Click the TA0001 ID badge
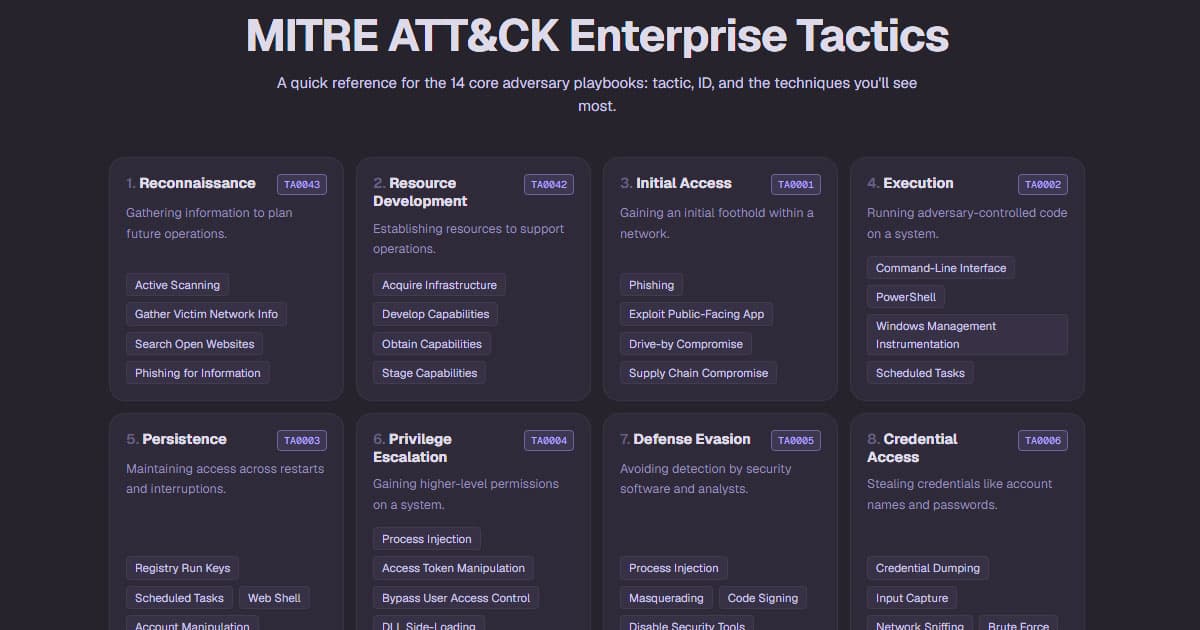This screenshot has height=630, width=1200. point(796,184)
